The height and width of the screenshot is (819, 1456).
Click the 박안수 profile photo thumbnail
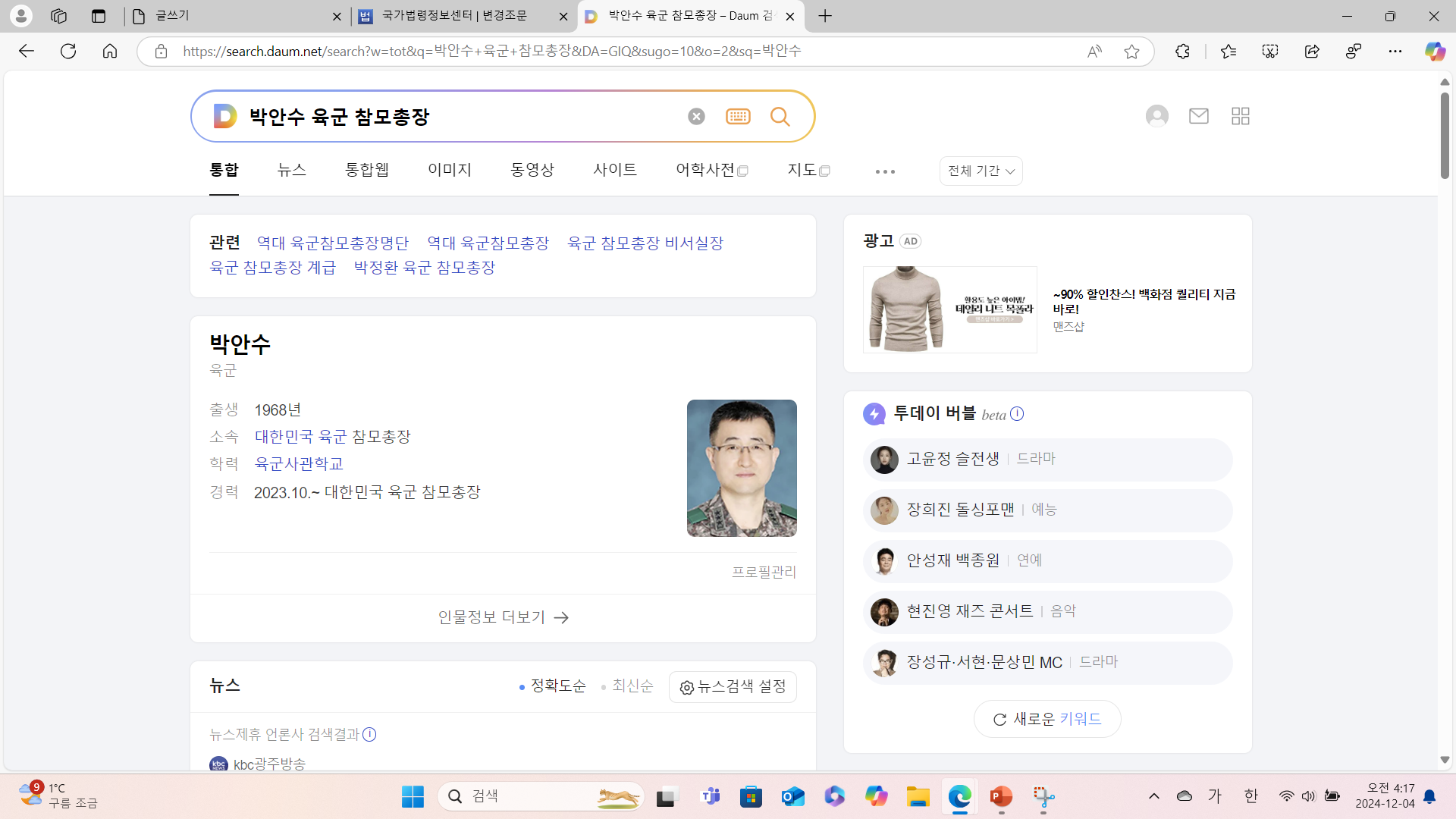point(741,468)
